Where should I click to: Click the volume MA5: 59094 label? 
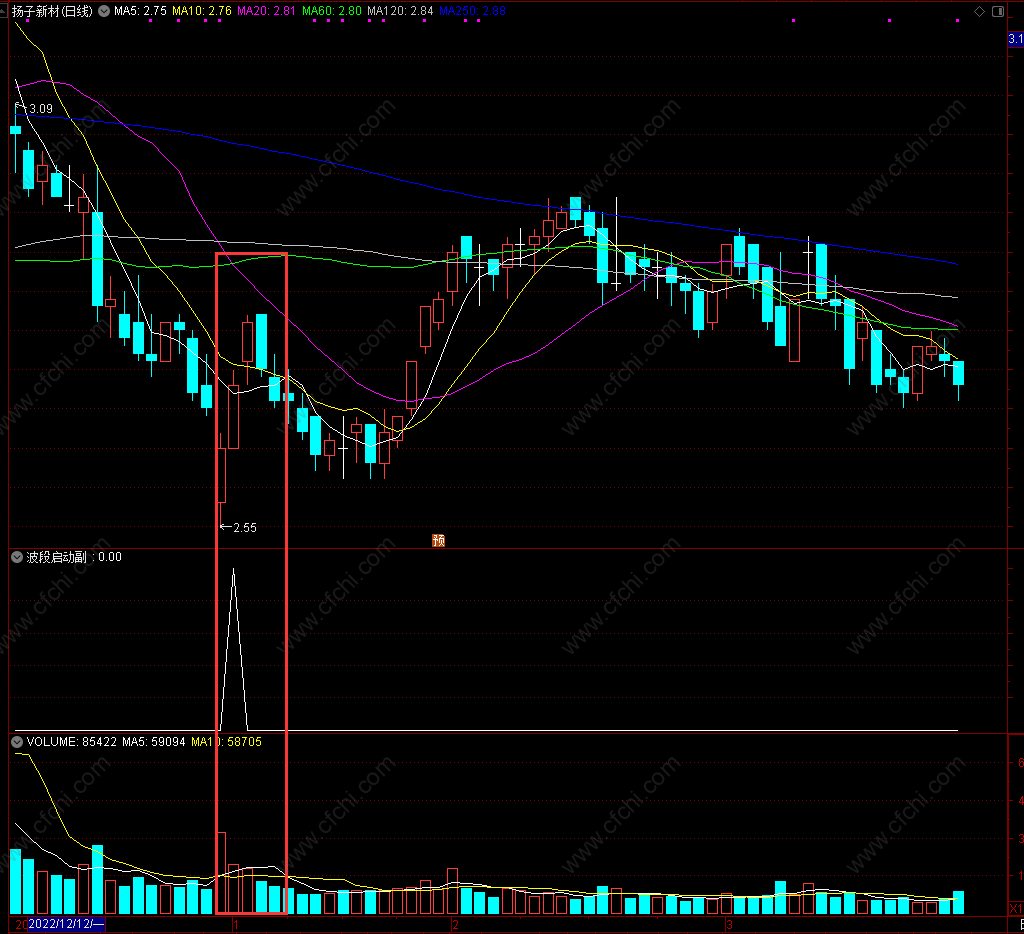[153, 742]
